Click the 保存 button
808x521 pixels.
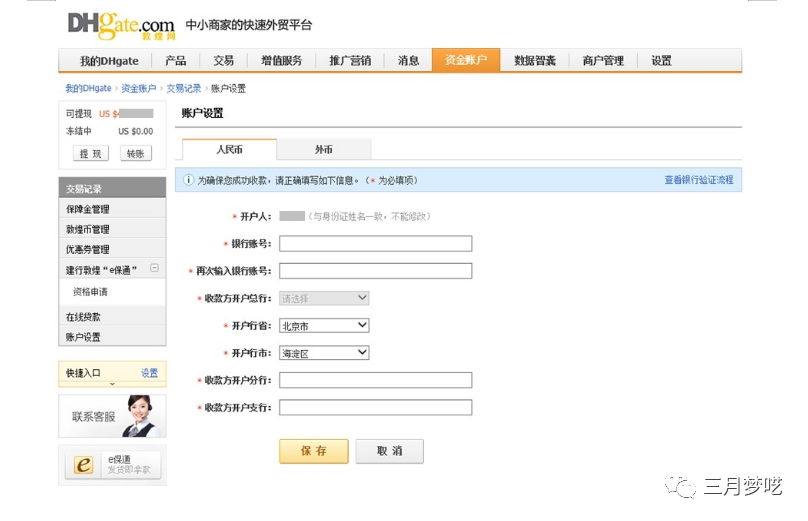[314, 451]
